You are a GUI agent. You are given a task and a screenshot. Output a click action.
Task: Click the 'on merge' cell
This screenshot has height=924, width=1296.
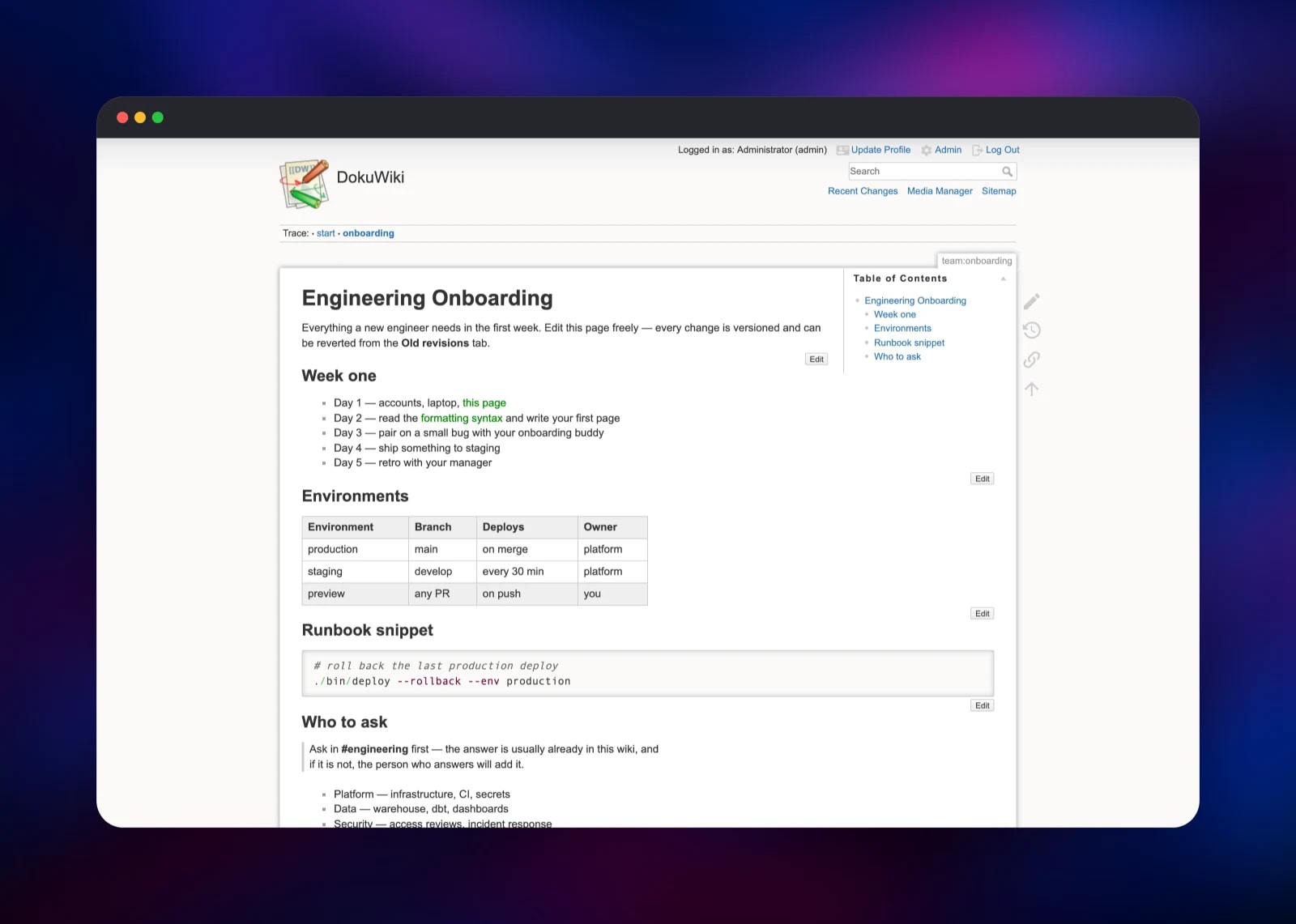click(x=527, y=549)
